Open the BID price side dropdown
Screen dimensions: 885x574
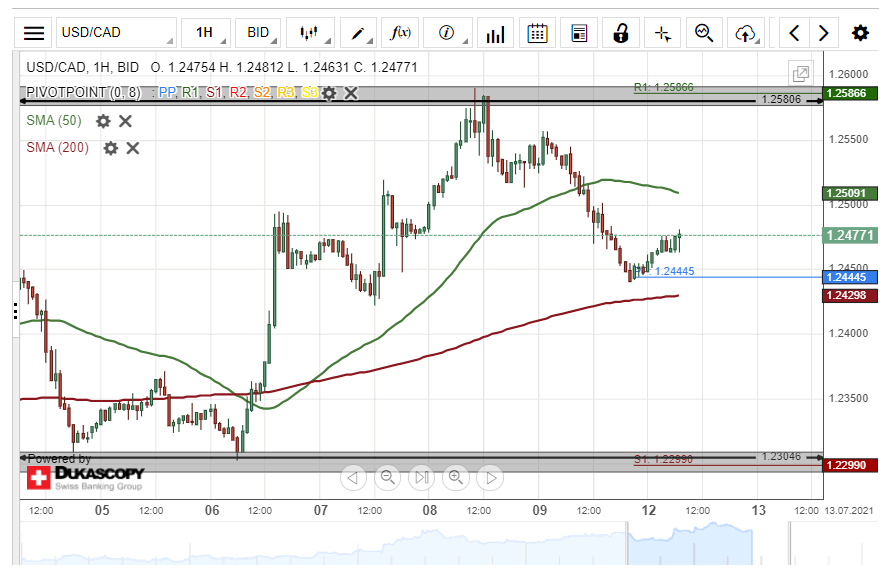point(264,33)
